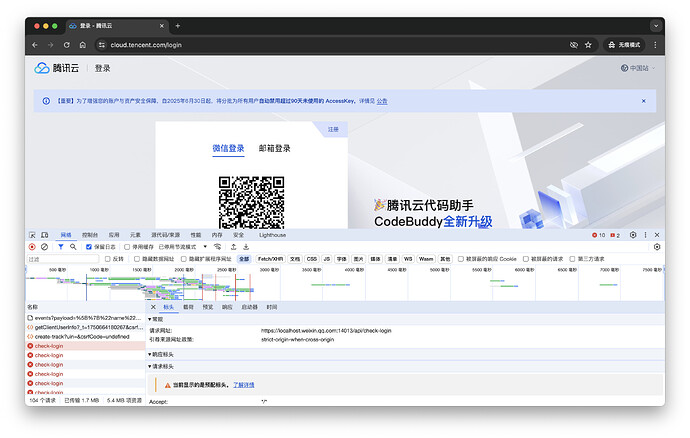This screenshot has width=690, height=438.
Task: Open the 中国站 site region dropdown
Action: point(638,68)
